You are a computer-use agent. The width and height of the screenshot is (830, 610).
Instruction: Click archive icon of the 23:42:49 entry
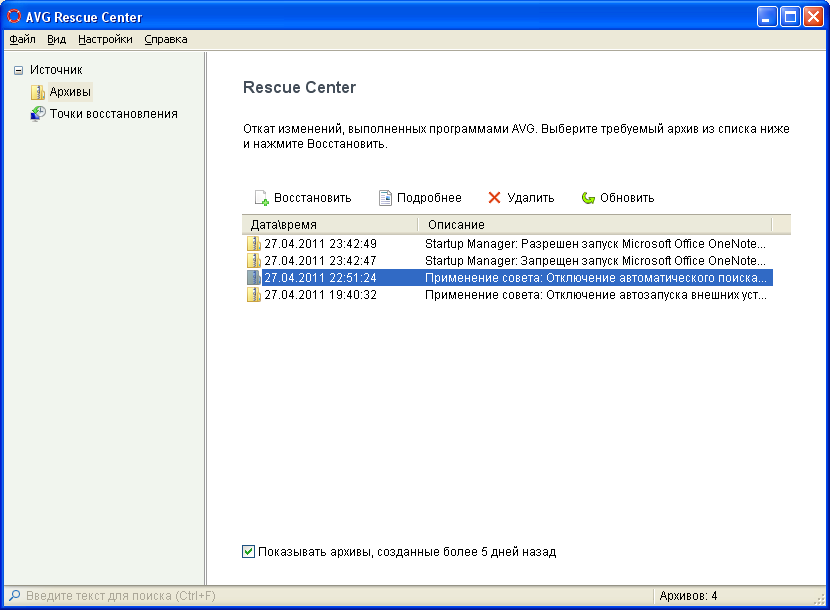click(x=254, y=244)
